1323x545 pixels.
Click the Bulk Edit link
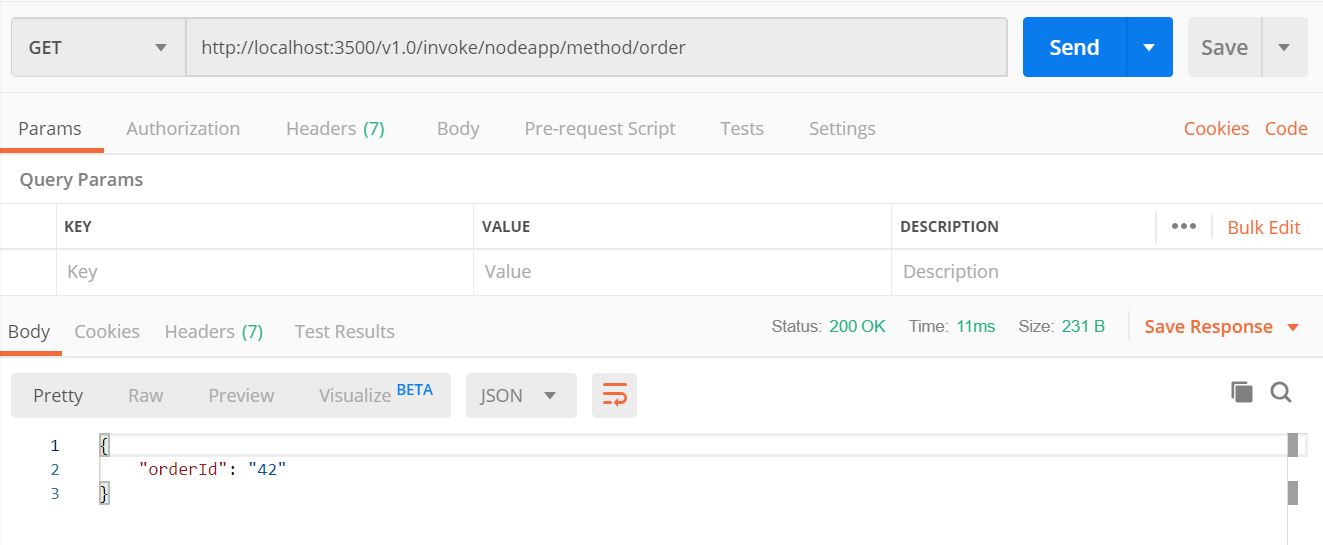[x=1264, y=227]
